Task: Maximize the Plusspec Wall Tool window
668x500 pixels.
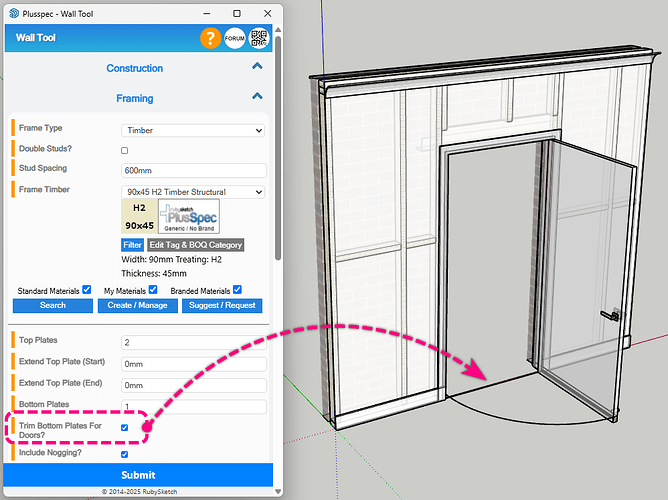Action: point(237,14)
